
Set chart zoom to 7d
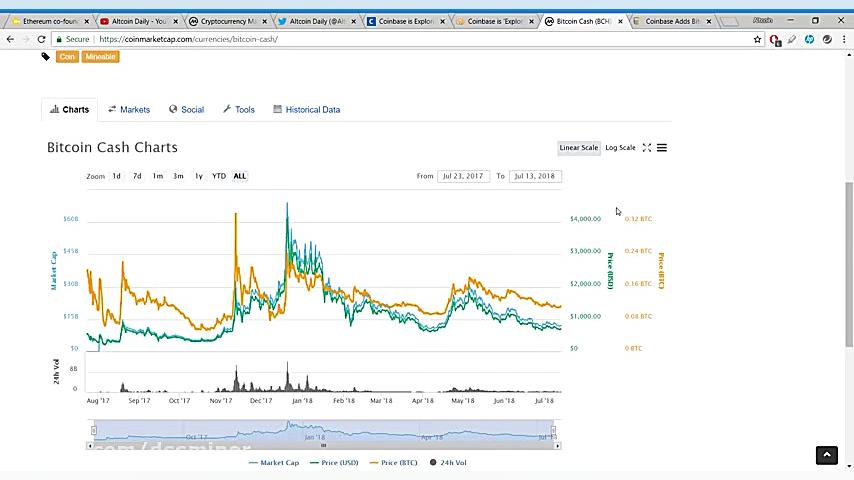pos(137,176)
